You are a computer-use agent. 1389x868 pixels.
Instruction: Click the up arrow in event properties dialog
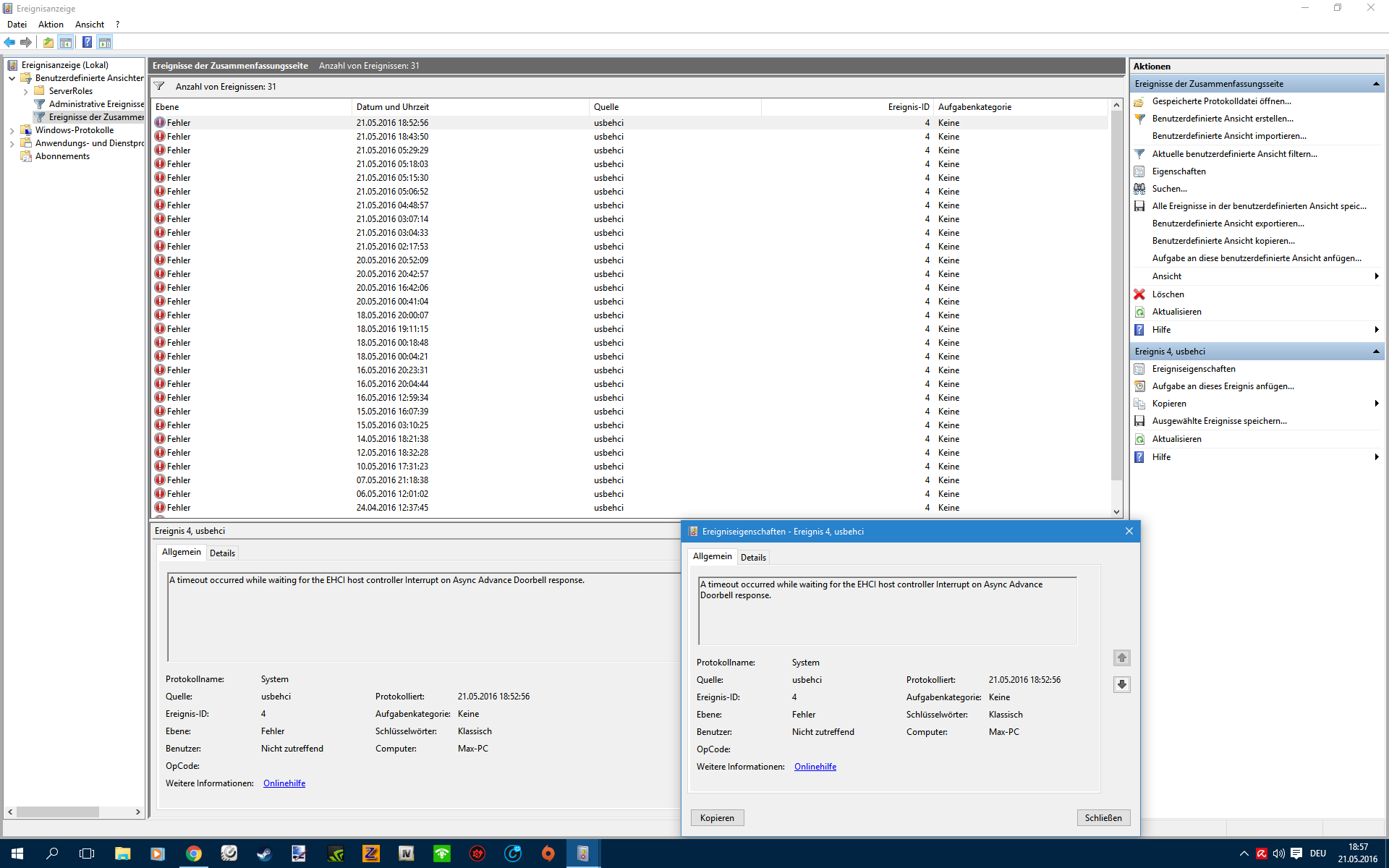coord(1121,658)
